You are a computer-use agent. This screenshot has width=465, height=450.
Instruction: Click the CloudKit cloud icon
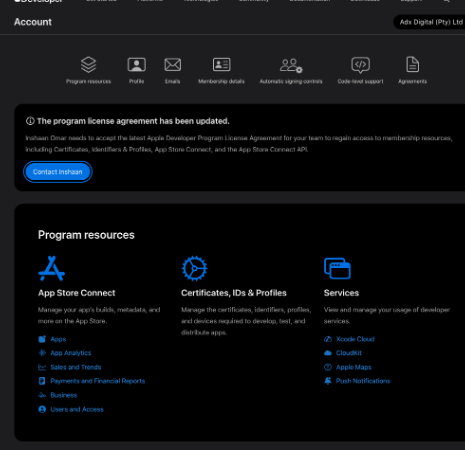(x=328, y=353)
